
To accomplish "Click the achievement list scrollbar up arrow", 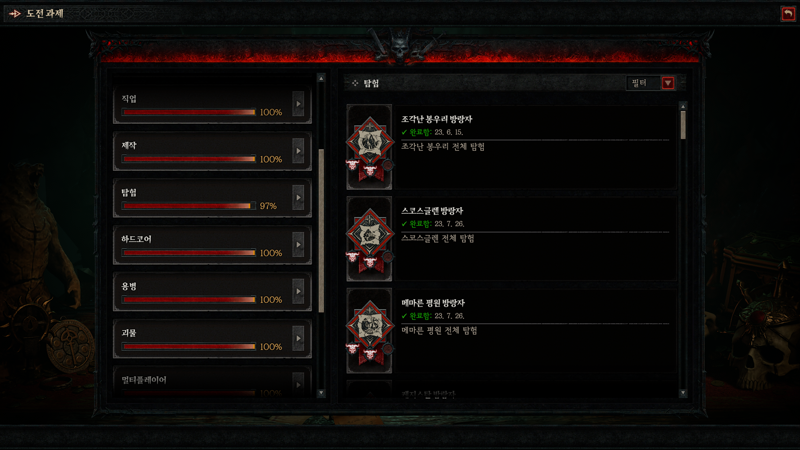I will point(683,106).
